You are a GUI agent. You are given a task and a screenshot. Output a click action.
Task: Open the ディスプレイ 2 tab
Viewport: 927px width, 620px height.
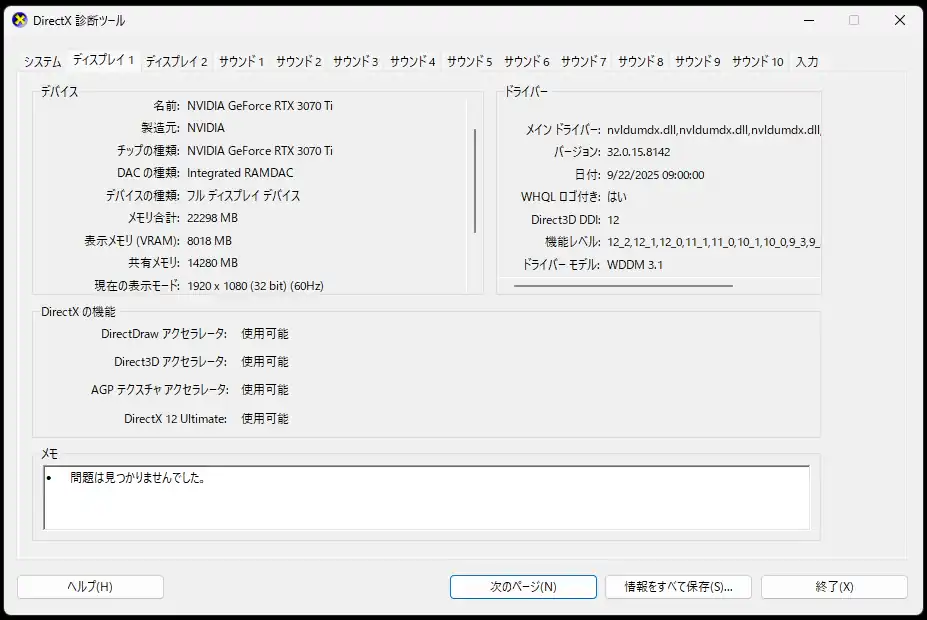coord(176,62)
